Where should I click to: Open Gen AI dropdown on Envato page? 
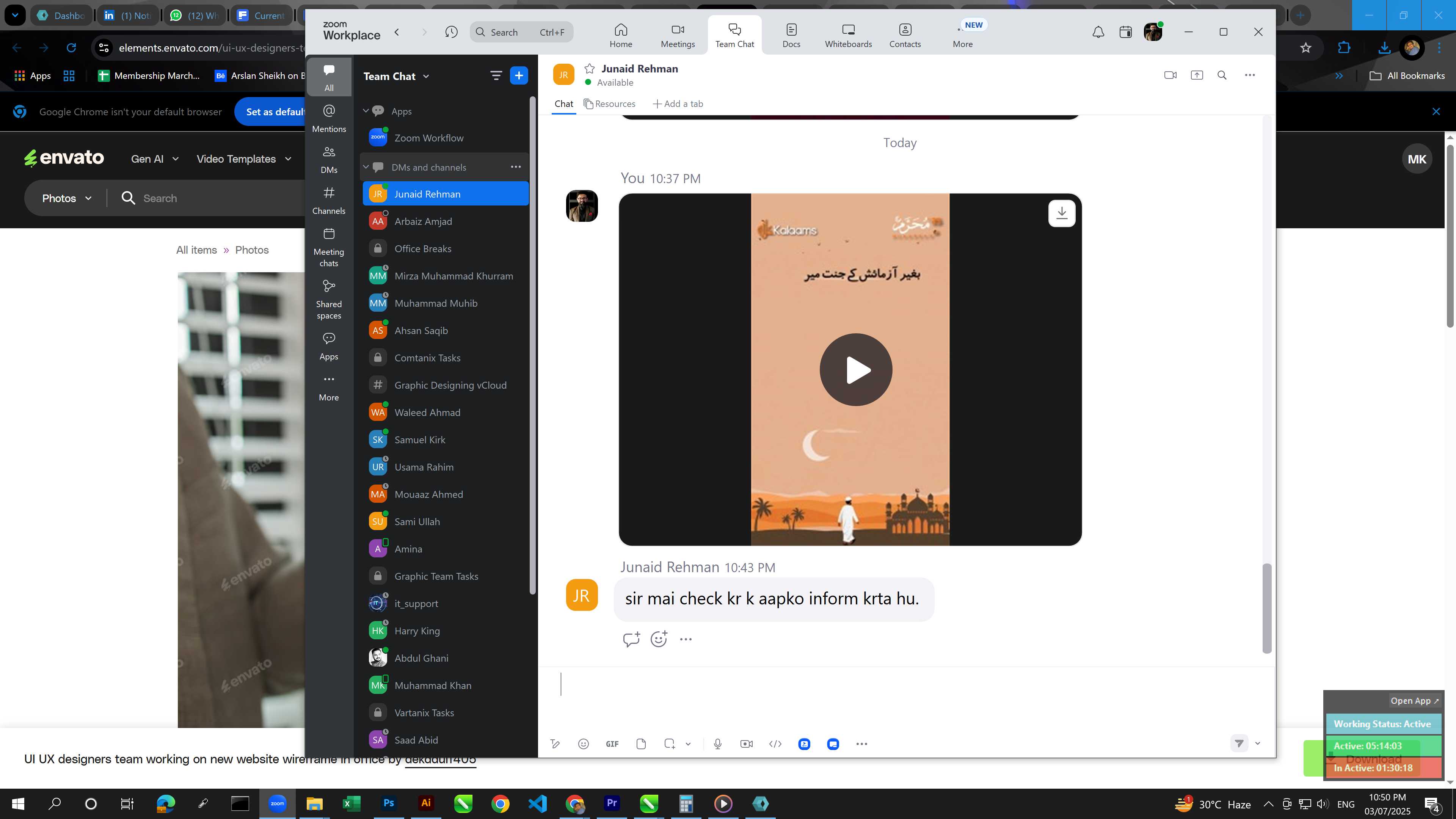click(154, 159)
